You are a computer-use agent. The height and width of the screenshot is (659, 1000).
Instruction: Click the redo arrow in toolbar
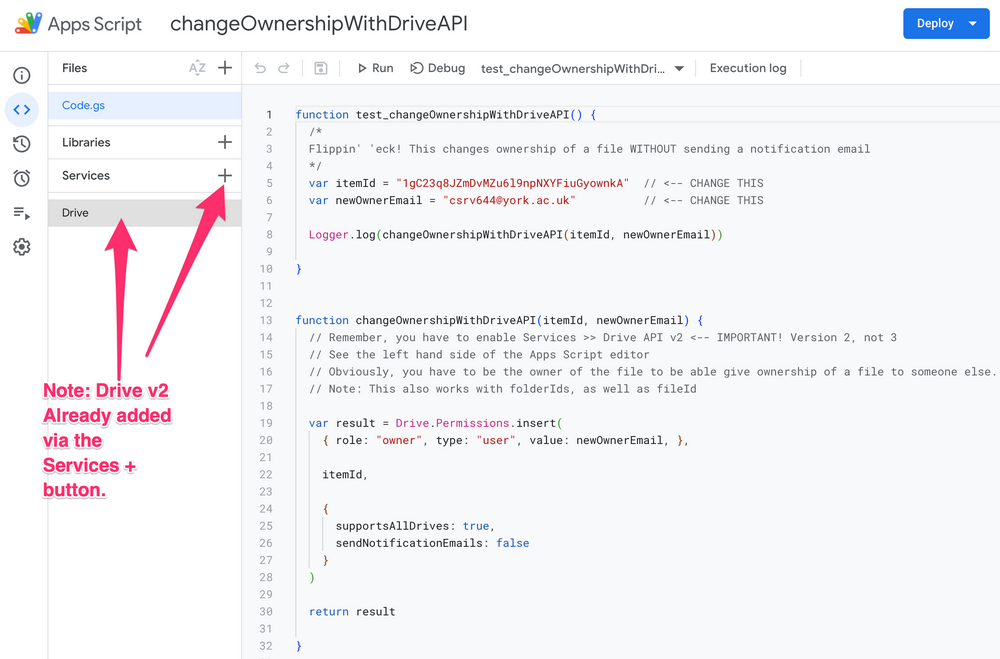click(x=284, y=68)
